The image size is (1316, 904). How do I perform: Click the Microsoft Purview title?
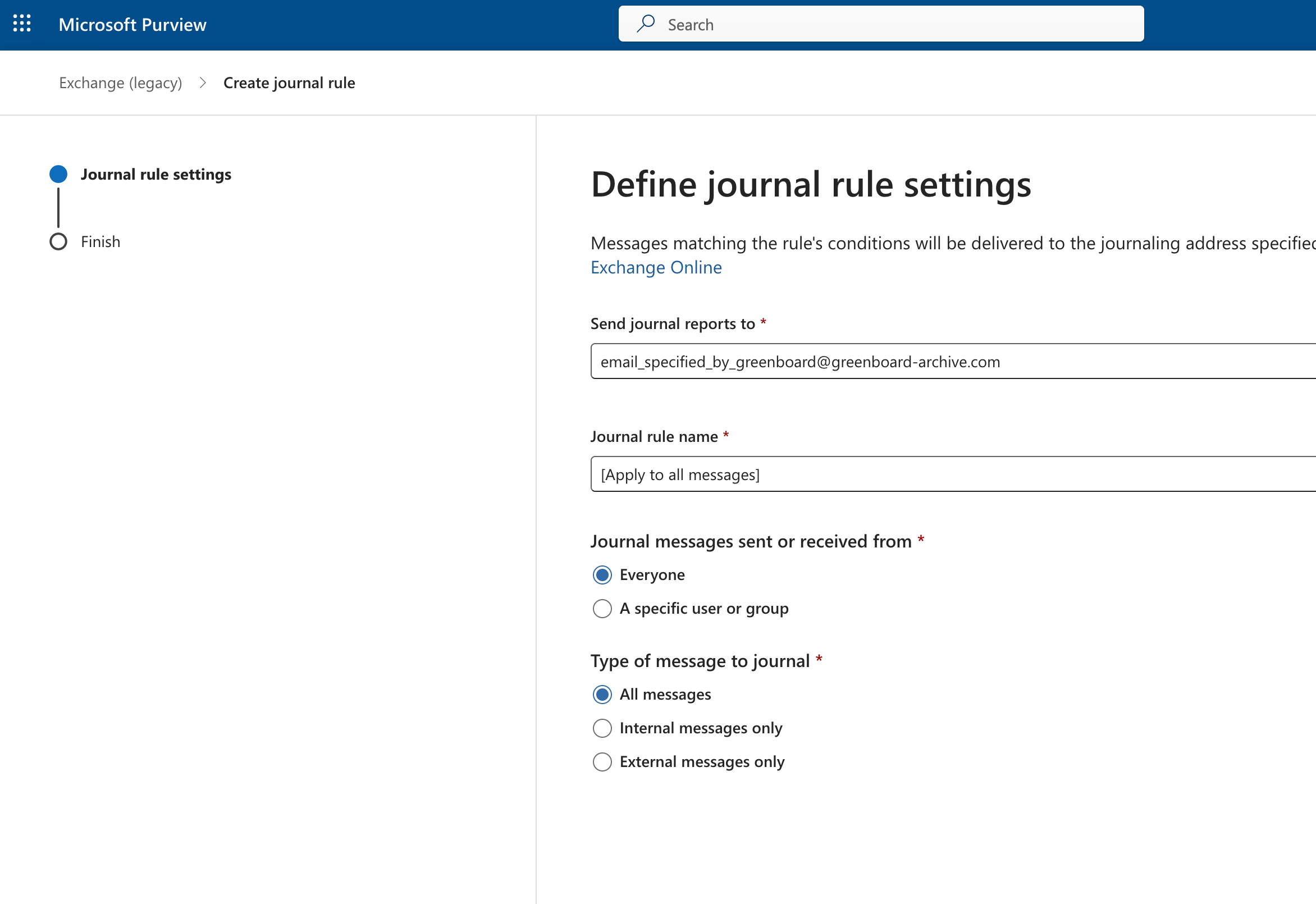click(132, 24)
